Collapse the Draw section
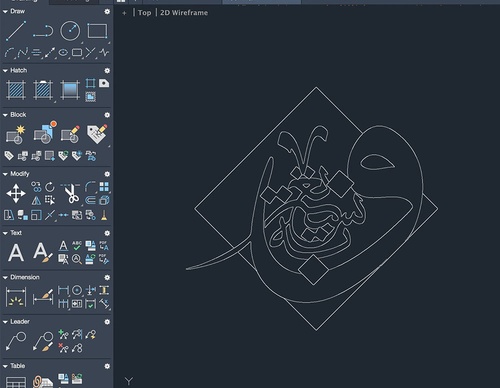The width and height of the screenshot is (500, 388). coord(5,11)
